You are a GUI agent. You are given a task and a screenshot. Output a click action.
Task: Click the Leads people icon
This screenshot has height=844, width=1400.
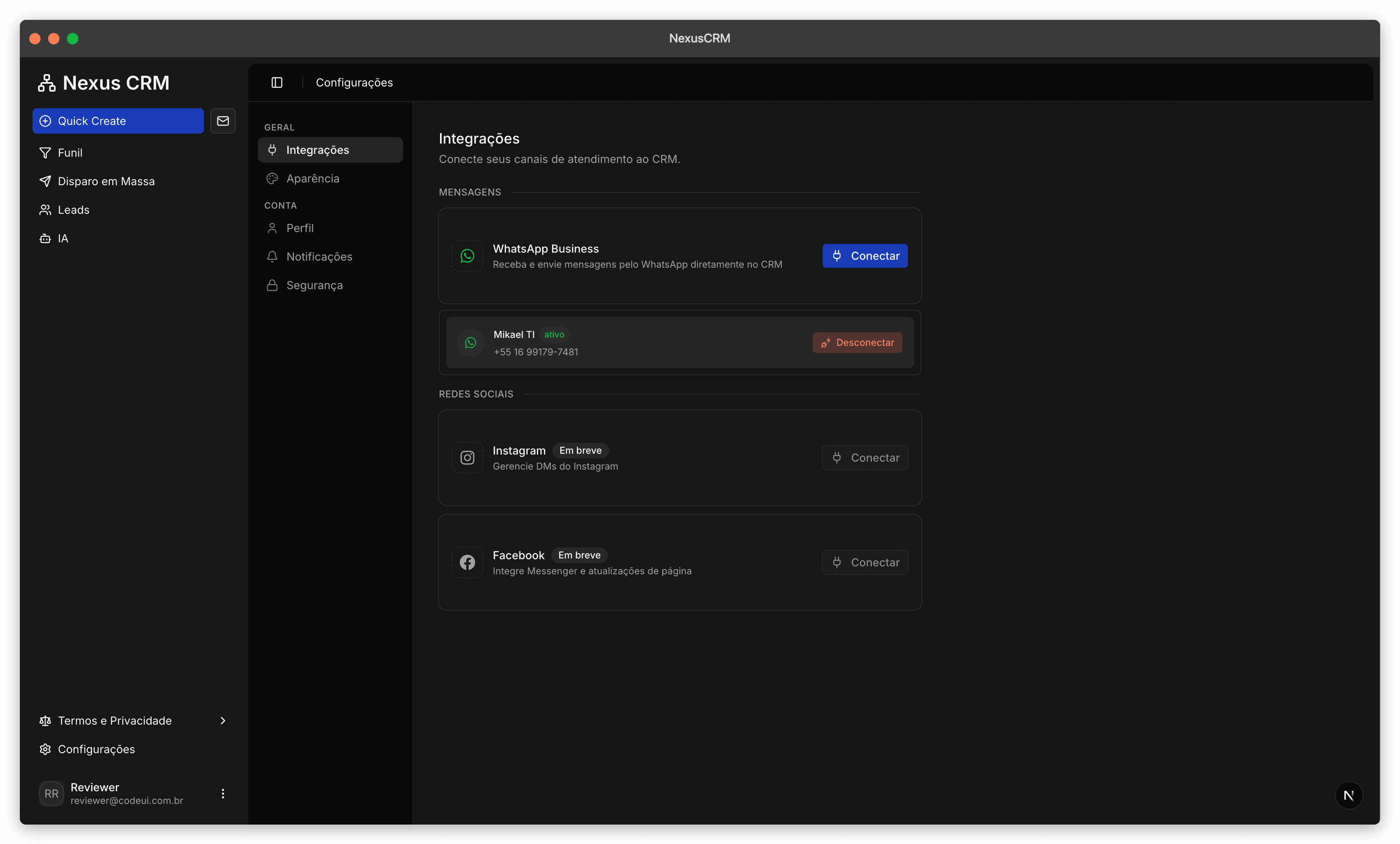pos(46,209)
